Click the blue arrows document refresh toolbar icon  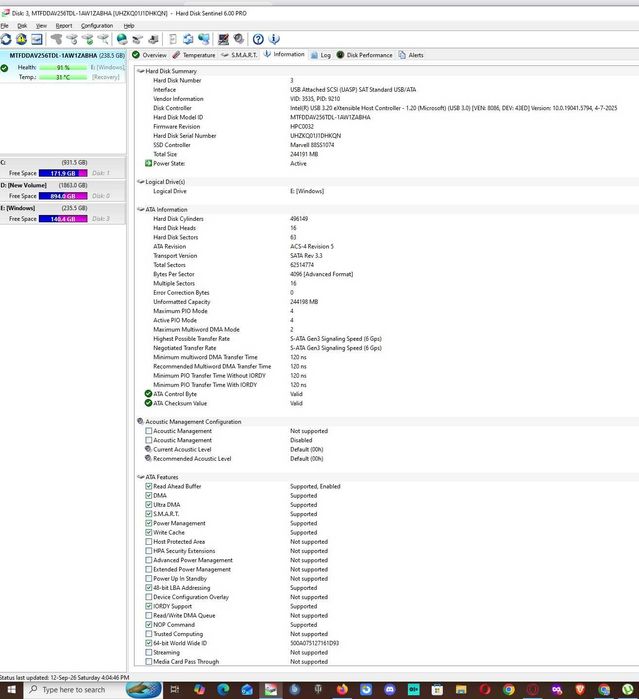pyautogui.click(x=188, y=39)
